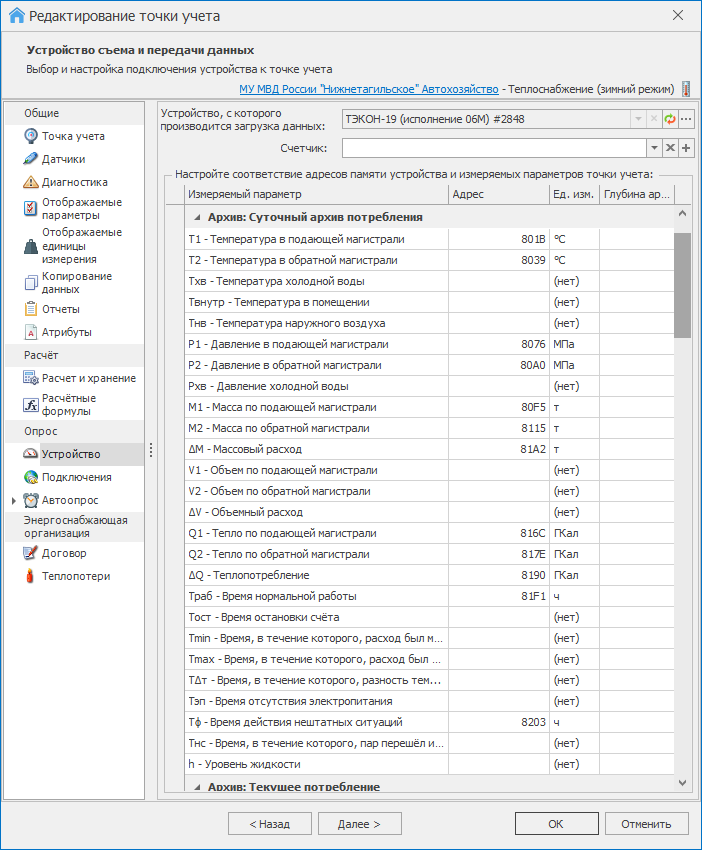Select Точка учета in sidebar
This screenshot has width=702, height=850.
point(73,136)
